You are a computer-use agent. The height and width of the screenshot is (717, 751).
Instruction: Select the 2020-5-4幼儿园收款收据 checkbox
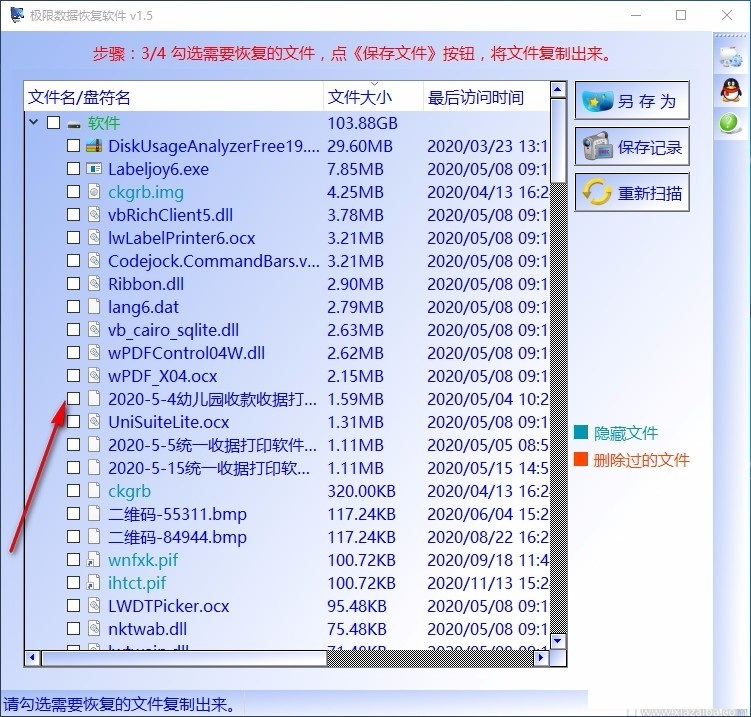73,398
